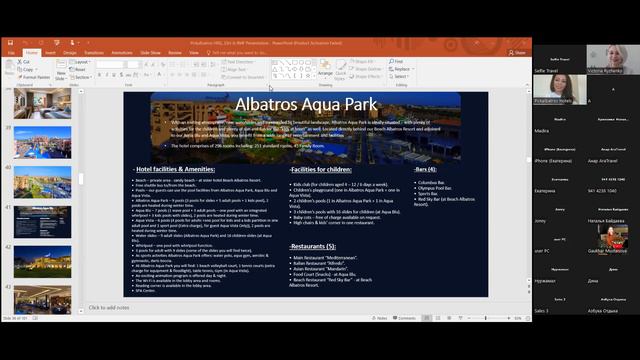Screen dimensions: 640x360
Task: Select slide 40 thumbnail
Action: point(42,182)
